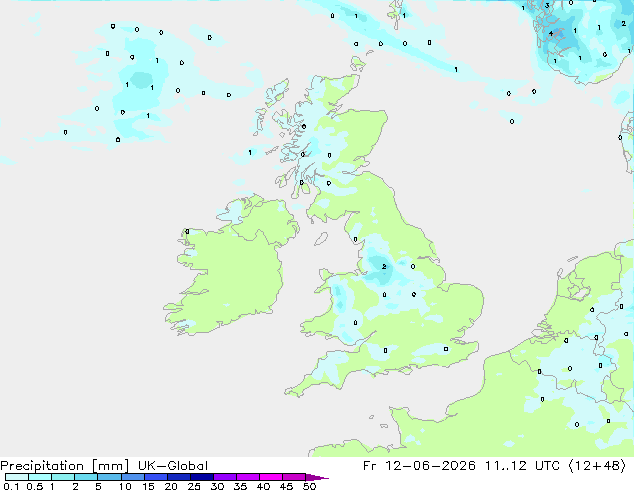Pick the 15–20 mm legend swatch
The width and height of the screenshot is (634, 490).
tap(156, 477)
